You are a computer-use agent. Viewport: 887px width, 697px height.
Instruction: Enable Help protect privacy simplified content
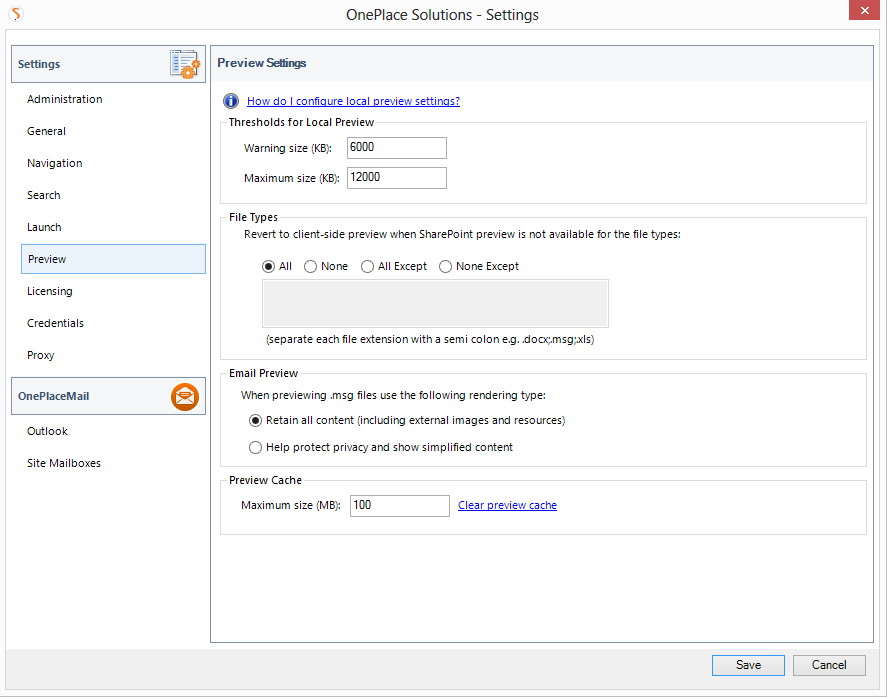256,448
